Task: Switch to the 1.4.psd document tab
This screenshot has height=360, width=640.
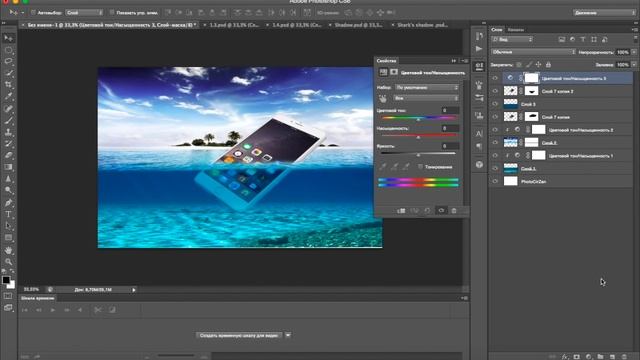Action: (x=297, y=25)
